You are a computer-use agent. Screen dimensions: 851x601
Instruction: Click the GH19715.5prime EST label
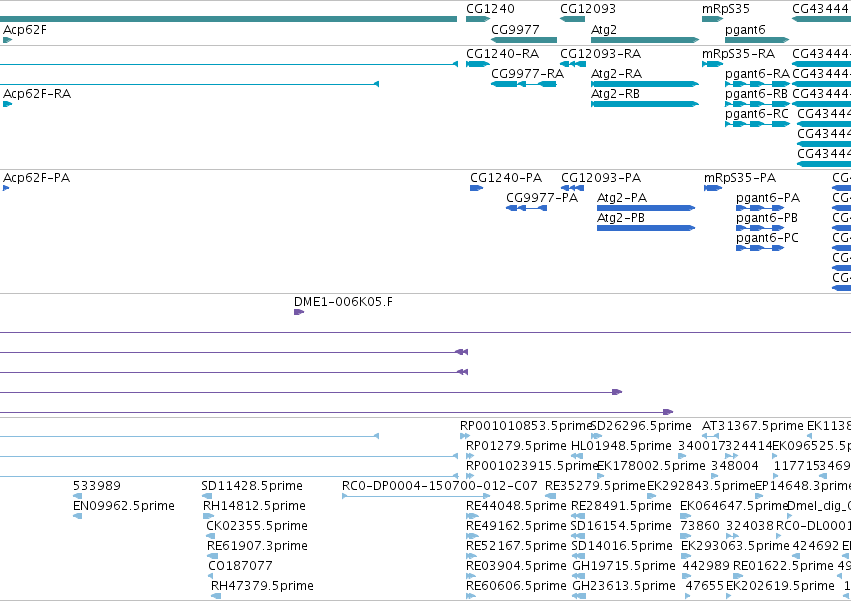click(624, 566)
